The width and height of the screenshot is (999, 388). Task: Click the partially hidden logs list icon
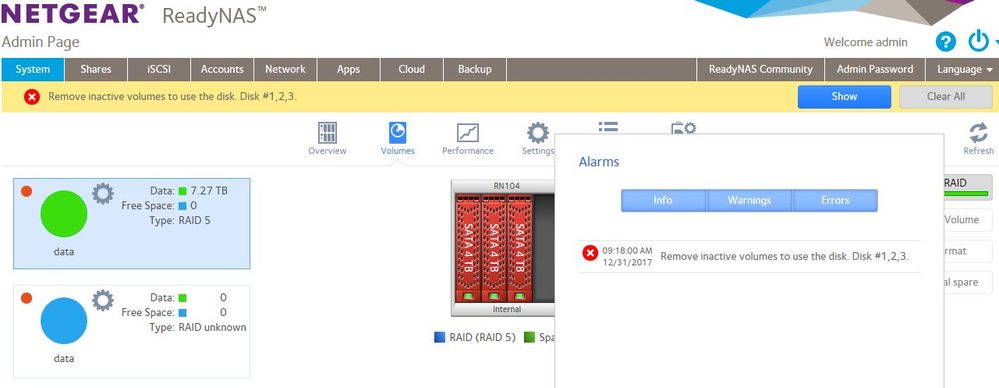608,127
